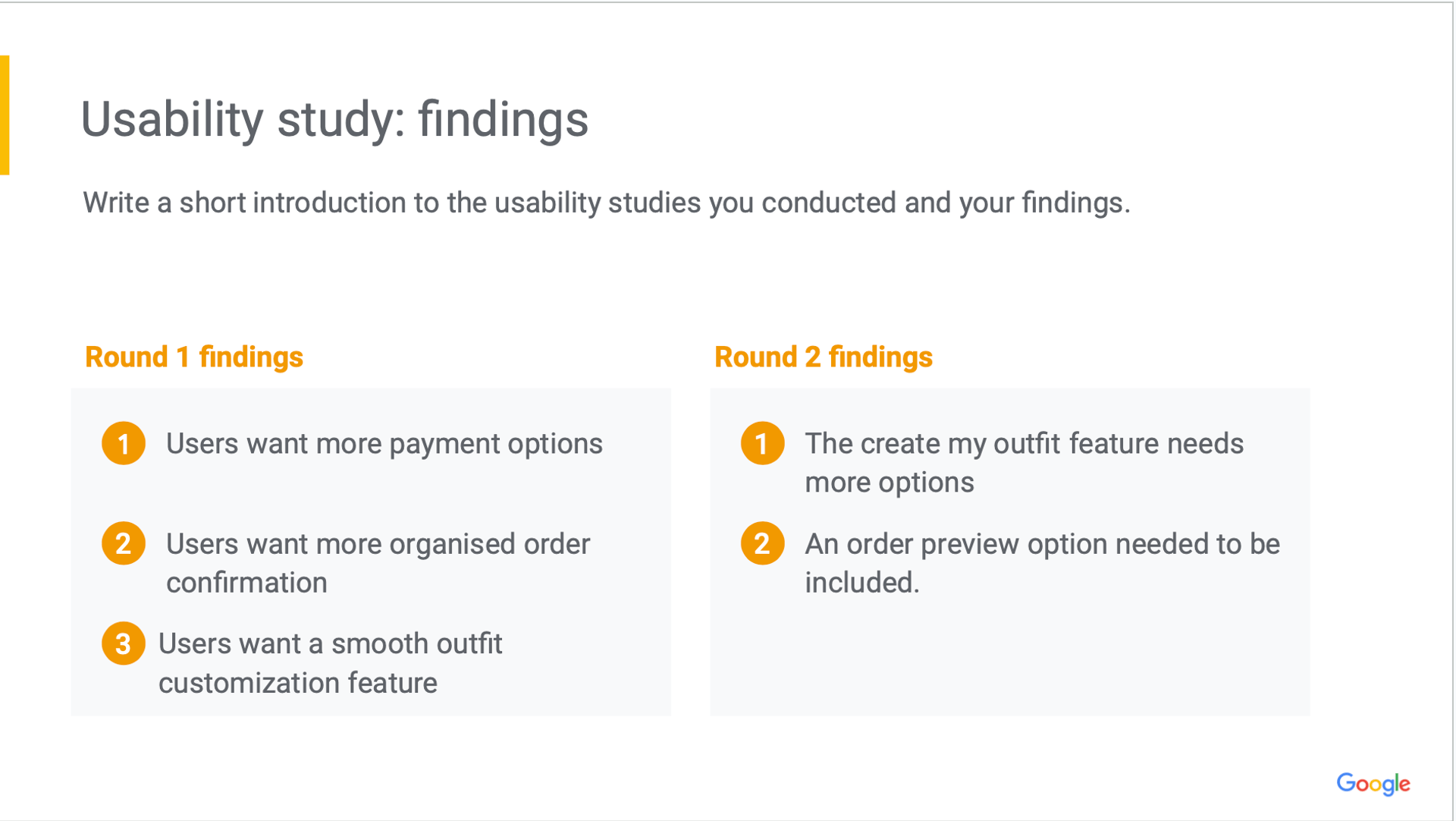Click the Google logo
The image size is (1456, 821).
[1373, 784]
